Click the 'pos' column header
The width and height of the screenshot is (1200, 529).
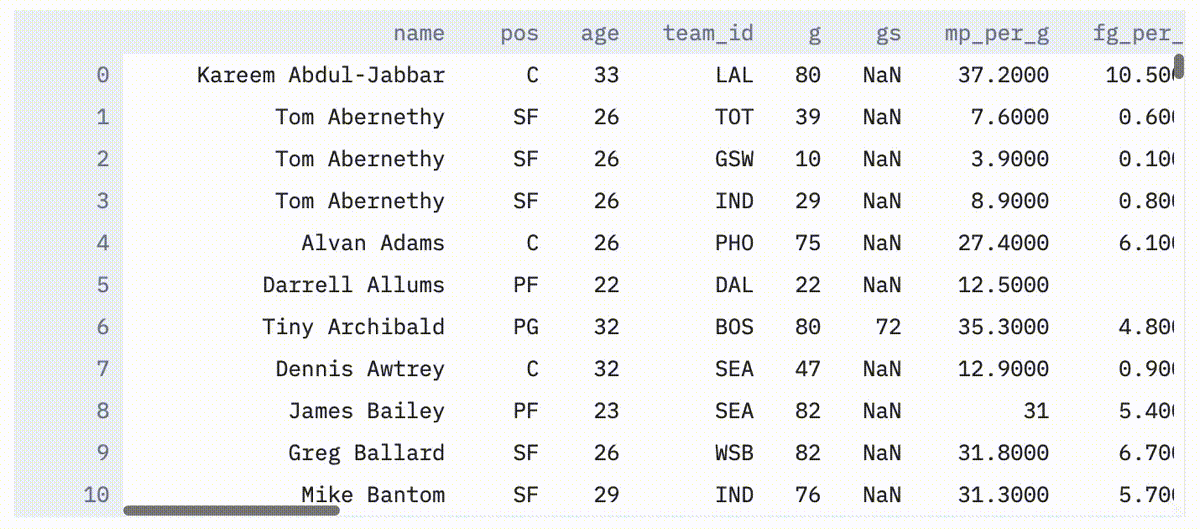(x=519, y=33)
